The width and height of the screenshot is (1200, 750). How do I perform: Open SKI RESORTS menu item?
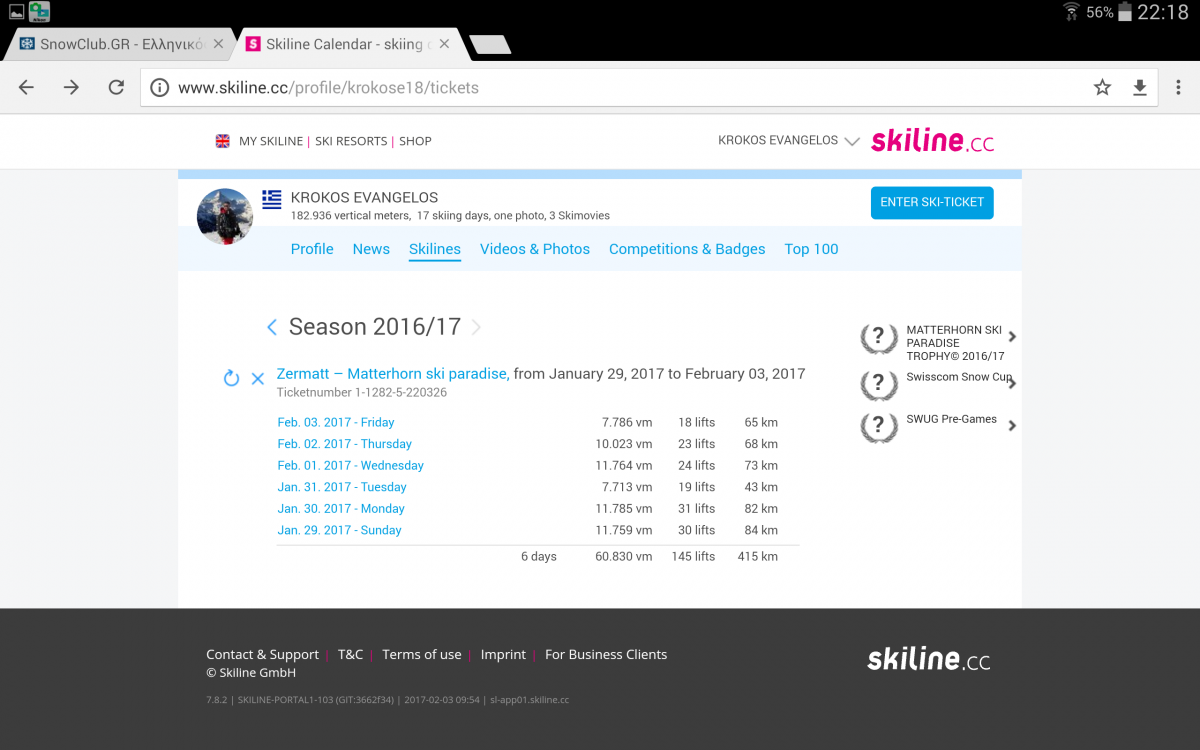(351, 141)
